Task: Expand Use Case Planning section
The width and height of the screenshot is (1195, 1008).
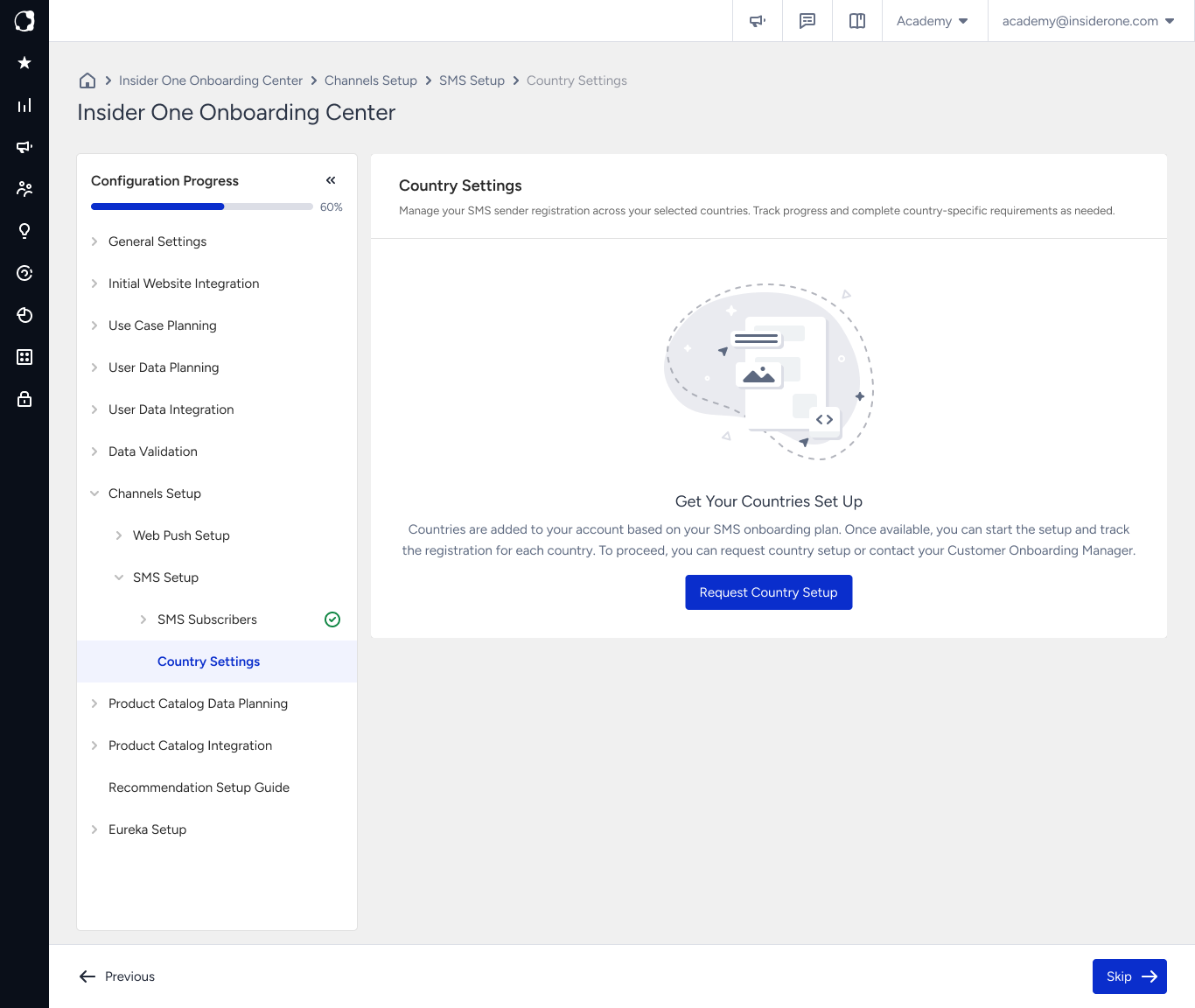Action: (x=217, y=325)
